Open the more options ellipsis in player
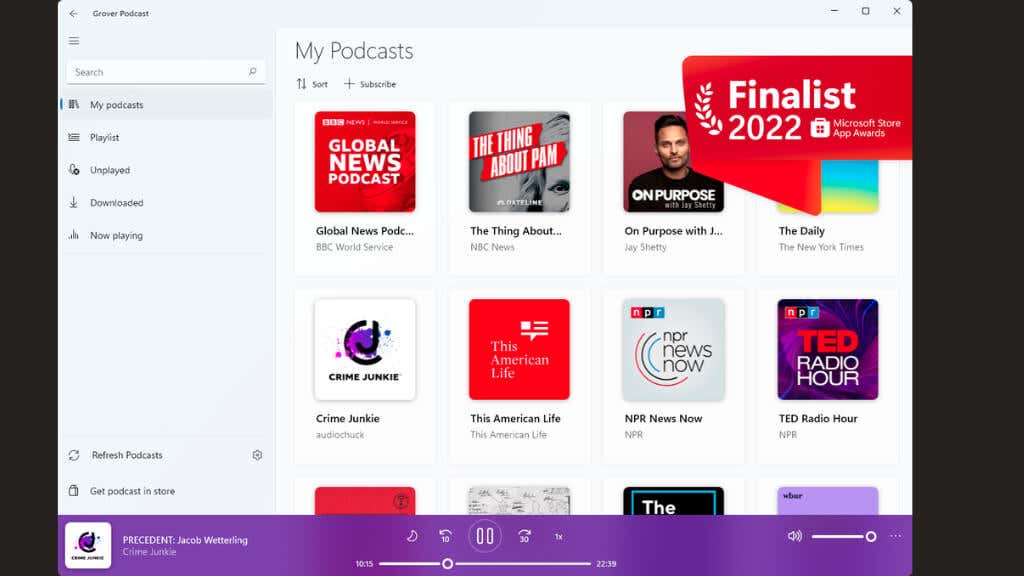Image resolution: width=1024 pixels, height=576 pixels. click(x=895, y=536)
